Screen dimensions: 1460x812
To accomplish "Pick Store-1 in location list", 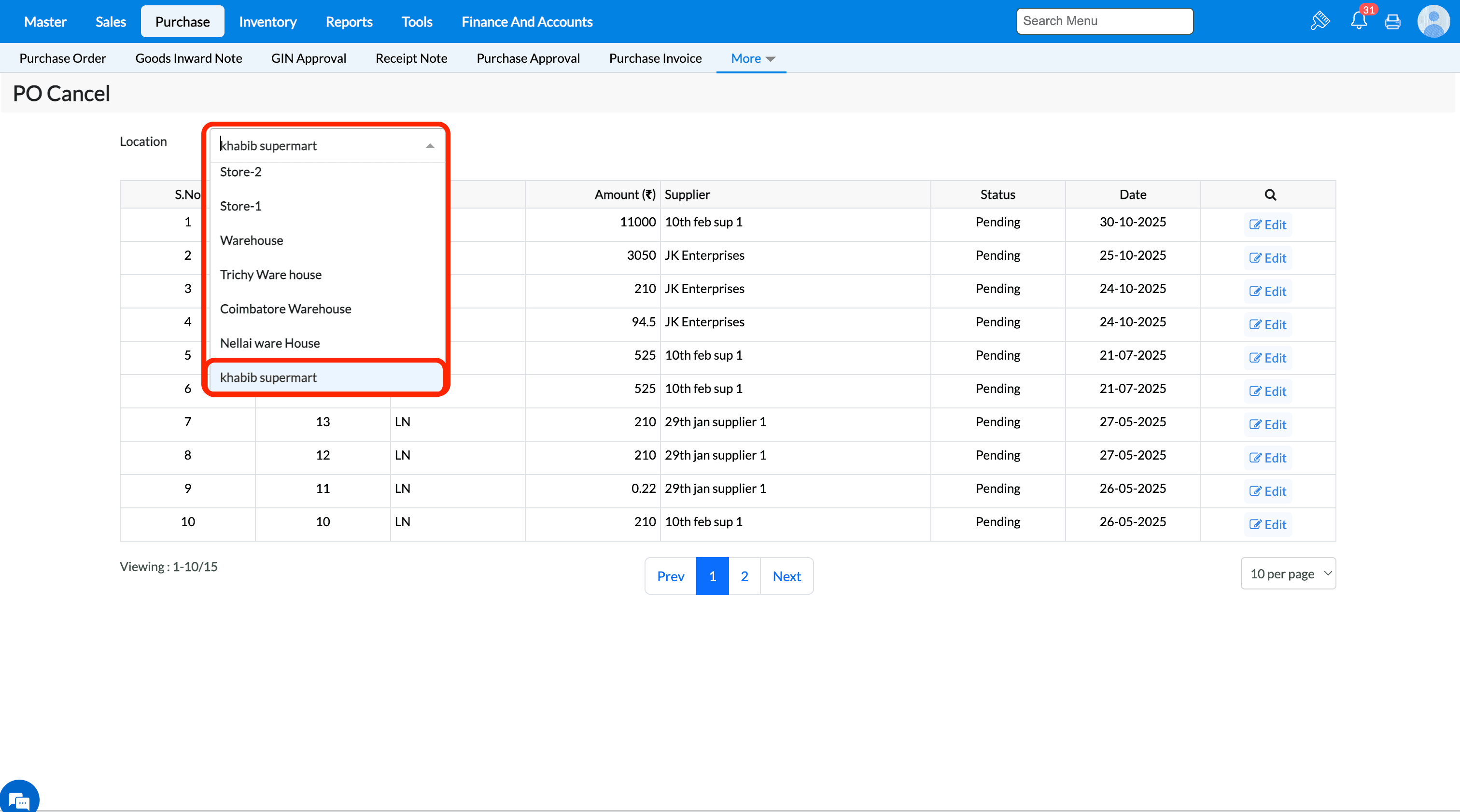I will tap(241, 206).
